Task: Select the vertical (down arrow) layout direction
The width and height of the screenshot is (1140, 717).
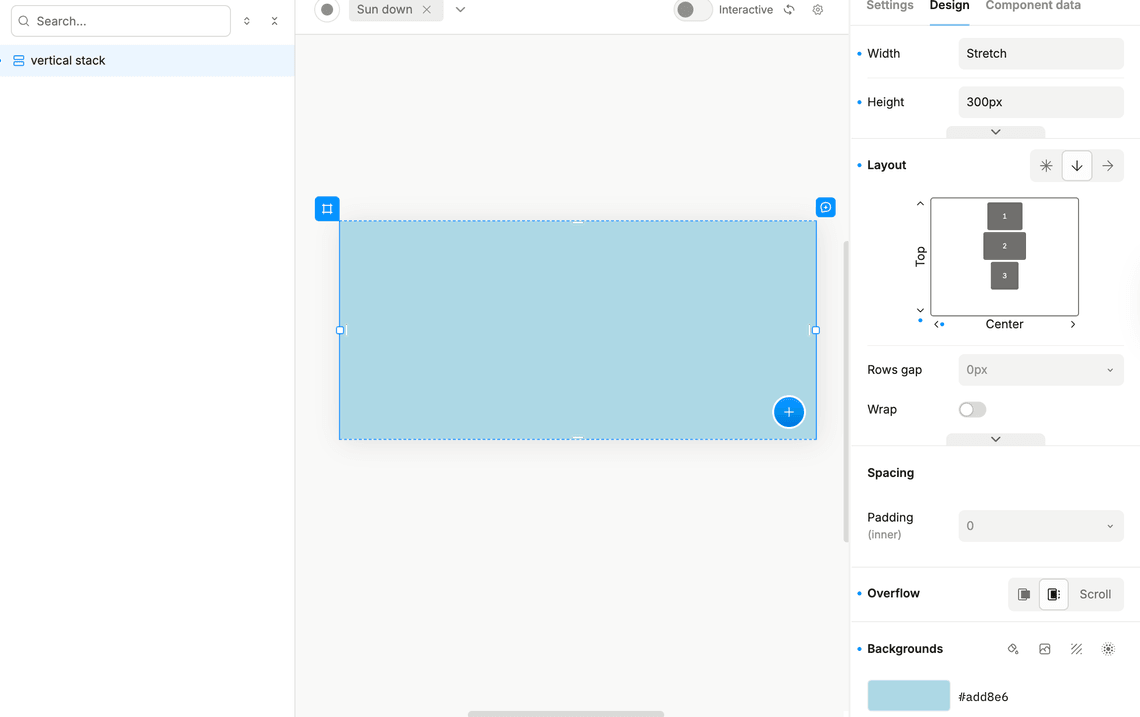Action: click(1076, 166)
